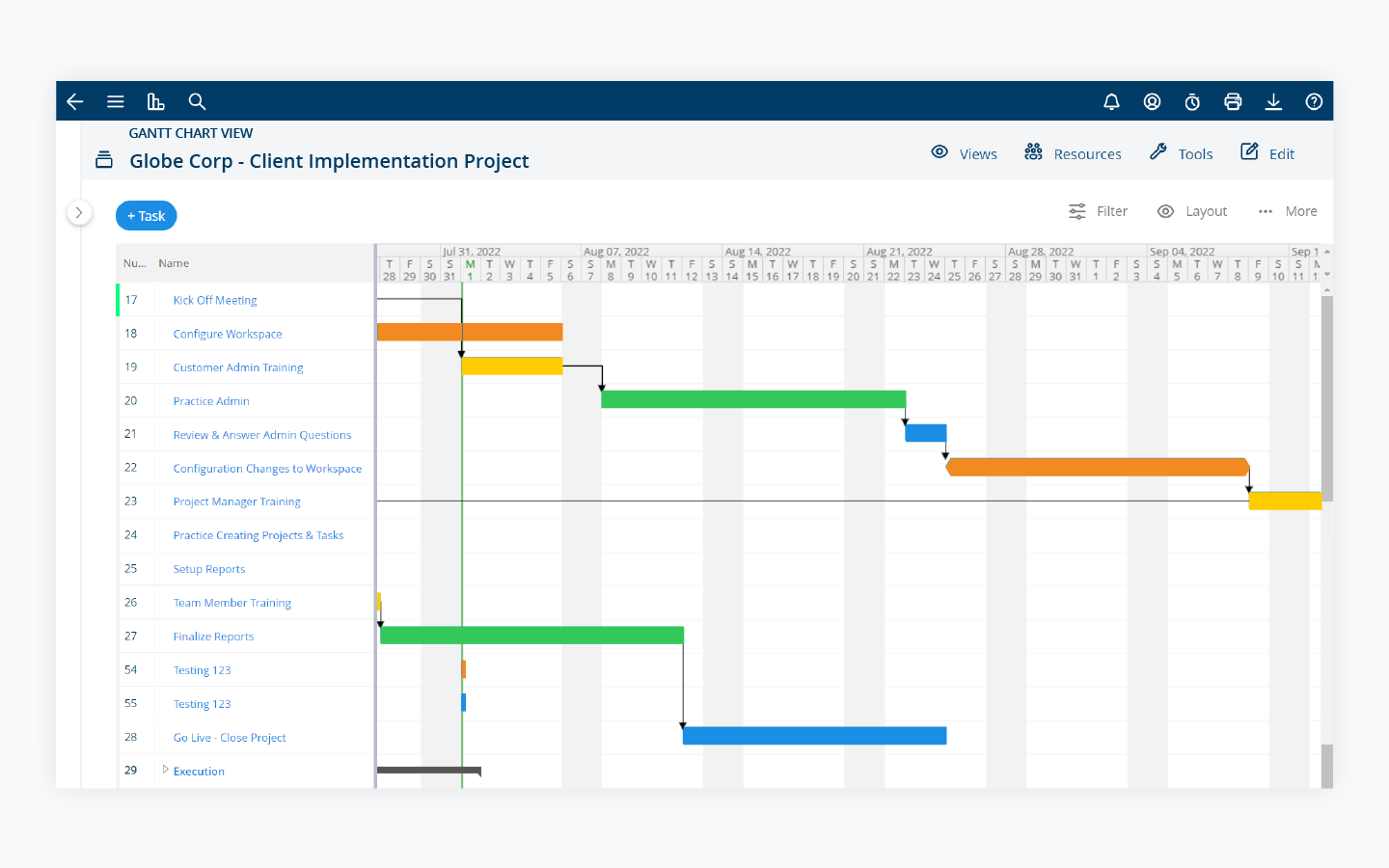Open Configuration Changes to Workspace task

click(267, 469)
